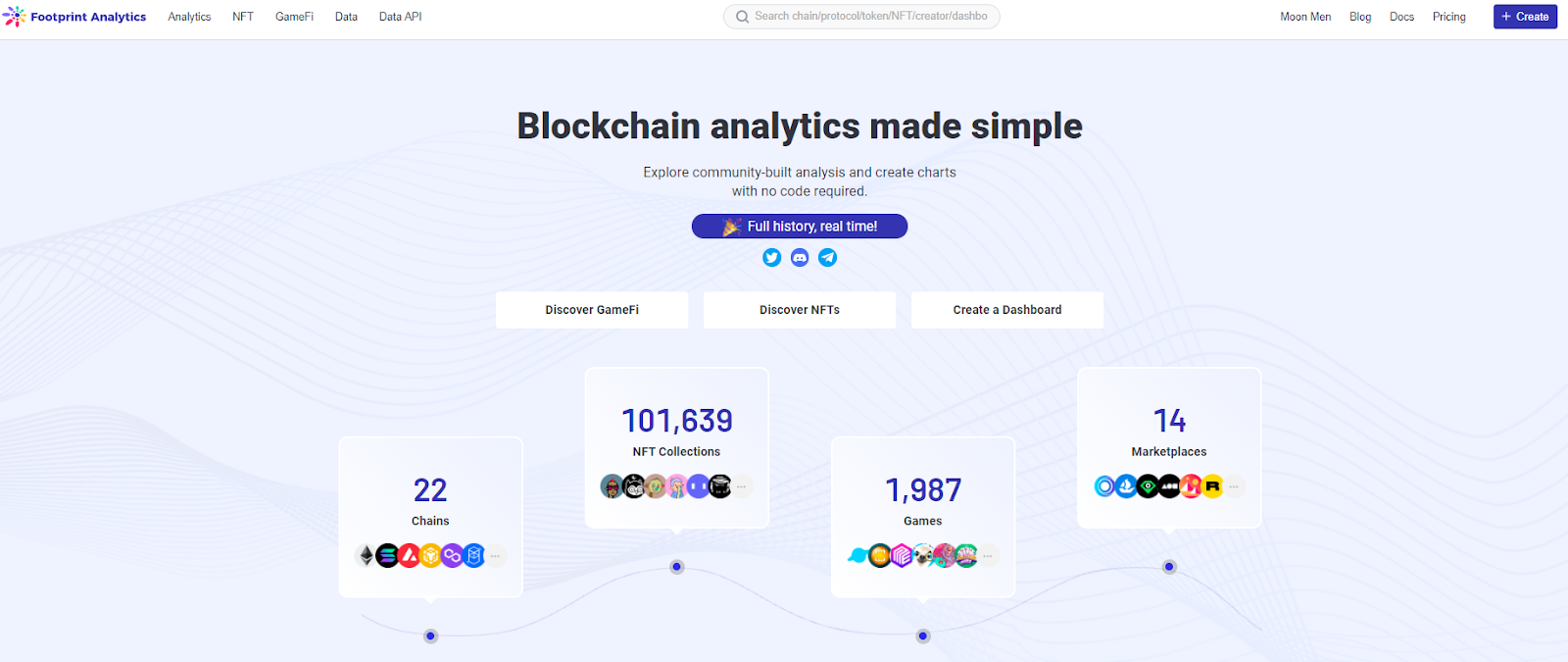Image resolution: width=1568 pixels, height=662 pixels.
Task: Show more NFT collections with the ellipsis
Action: pos(742,485)
